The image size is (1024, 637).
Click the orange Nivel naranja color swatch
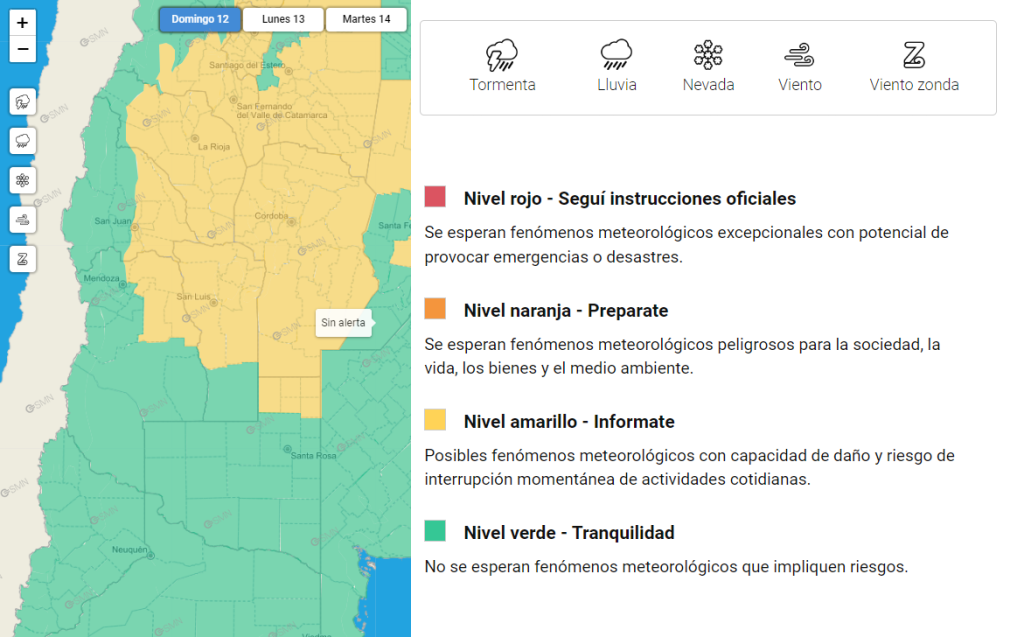pos(435,309)
